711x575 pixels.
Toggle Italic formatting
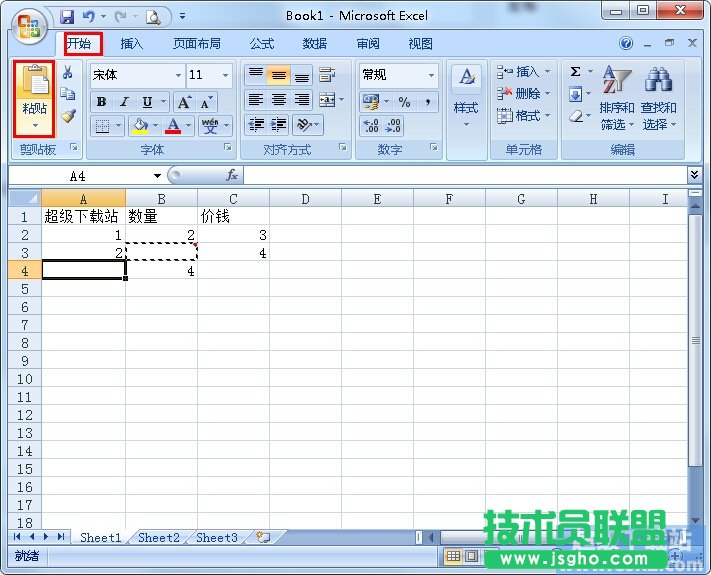pyautogui.click(x=124, y=102)
